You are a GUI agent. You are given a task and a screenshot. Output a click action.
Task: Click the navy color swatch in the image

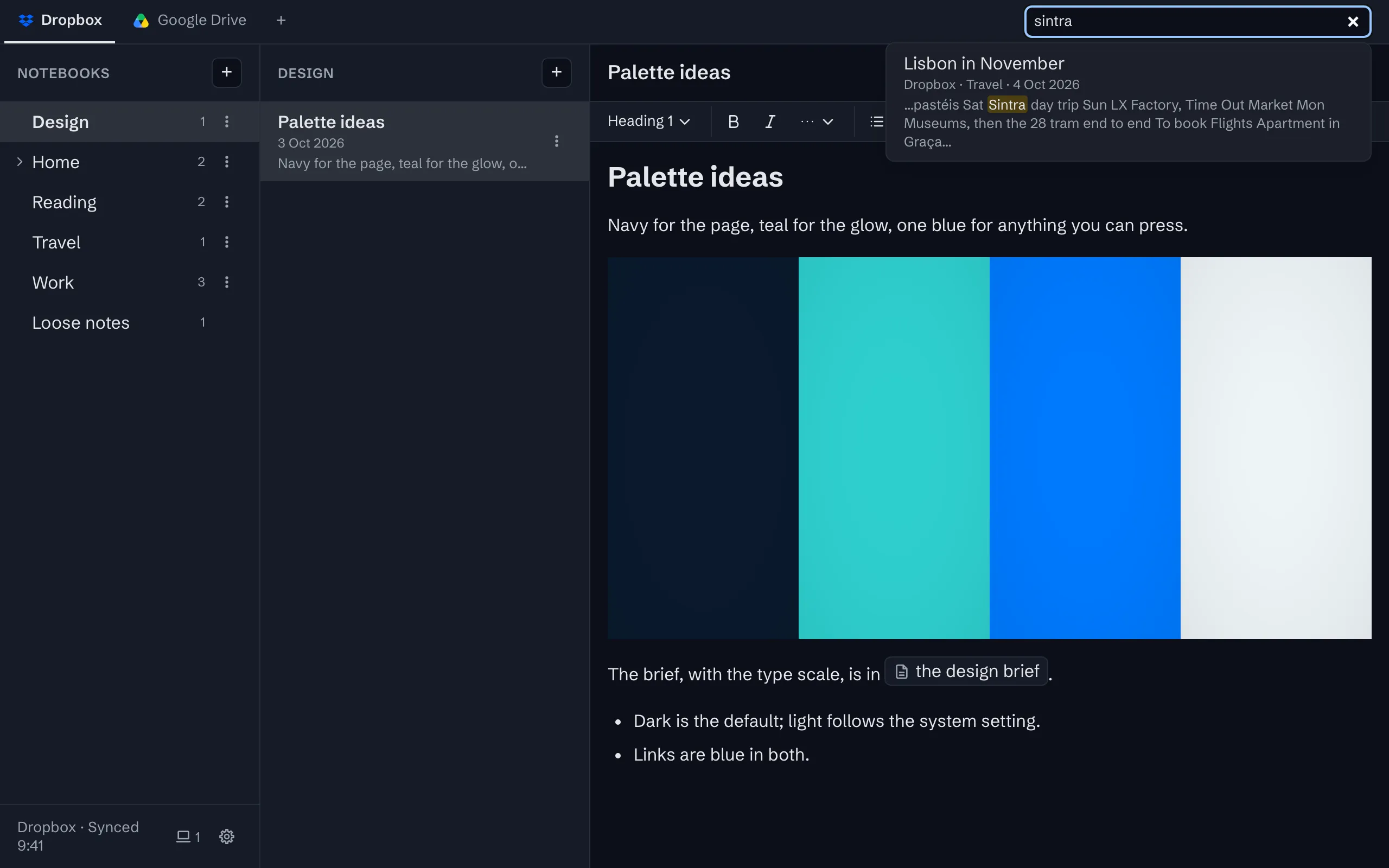(703, 448)
